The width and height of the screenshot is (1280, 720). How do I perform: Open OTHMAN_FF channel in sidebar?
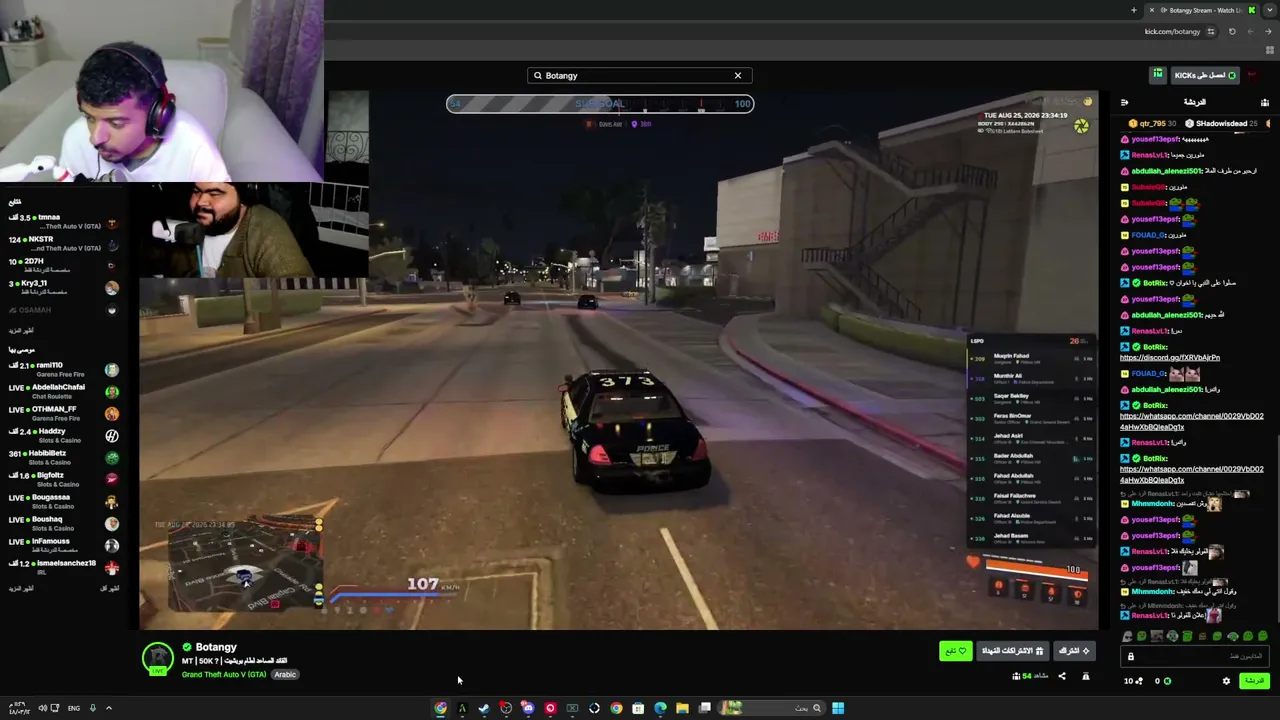(x=62, y=414)
